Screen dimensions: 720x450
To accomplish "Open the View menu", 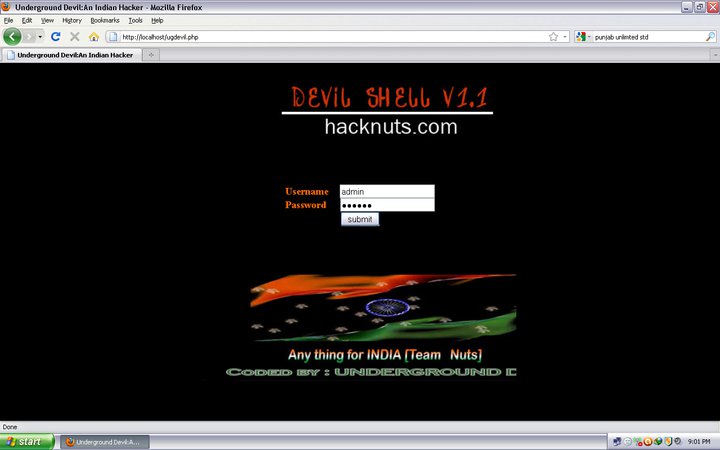I will coord(47,20).
